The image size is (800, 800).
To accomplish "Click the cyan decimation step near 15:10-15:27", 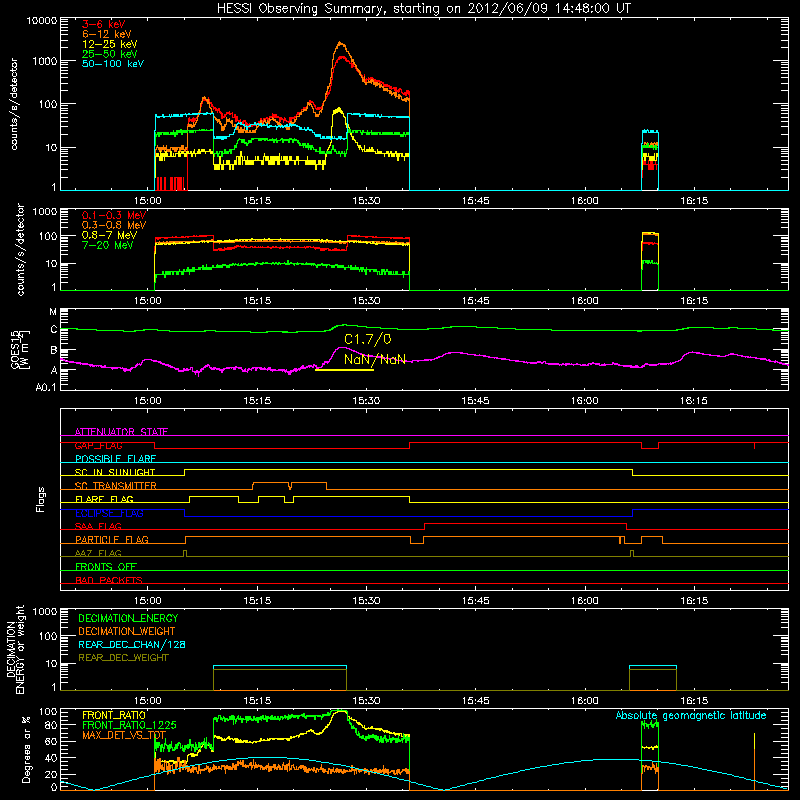I will (x=280, y=666).
